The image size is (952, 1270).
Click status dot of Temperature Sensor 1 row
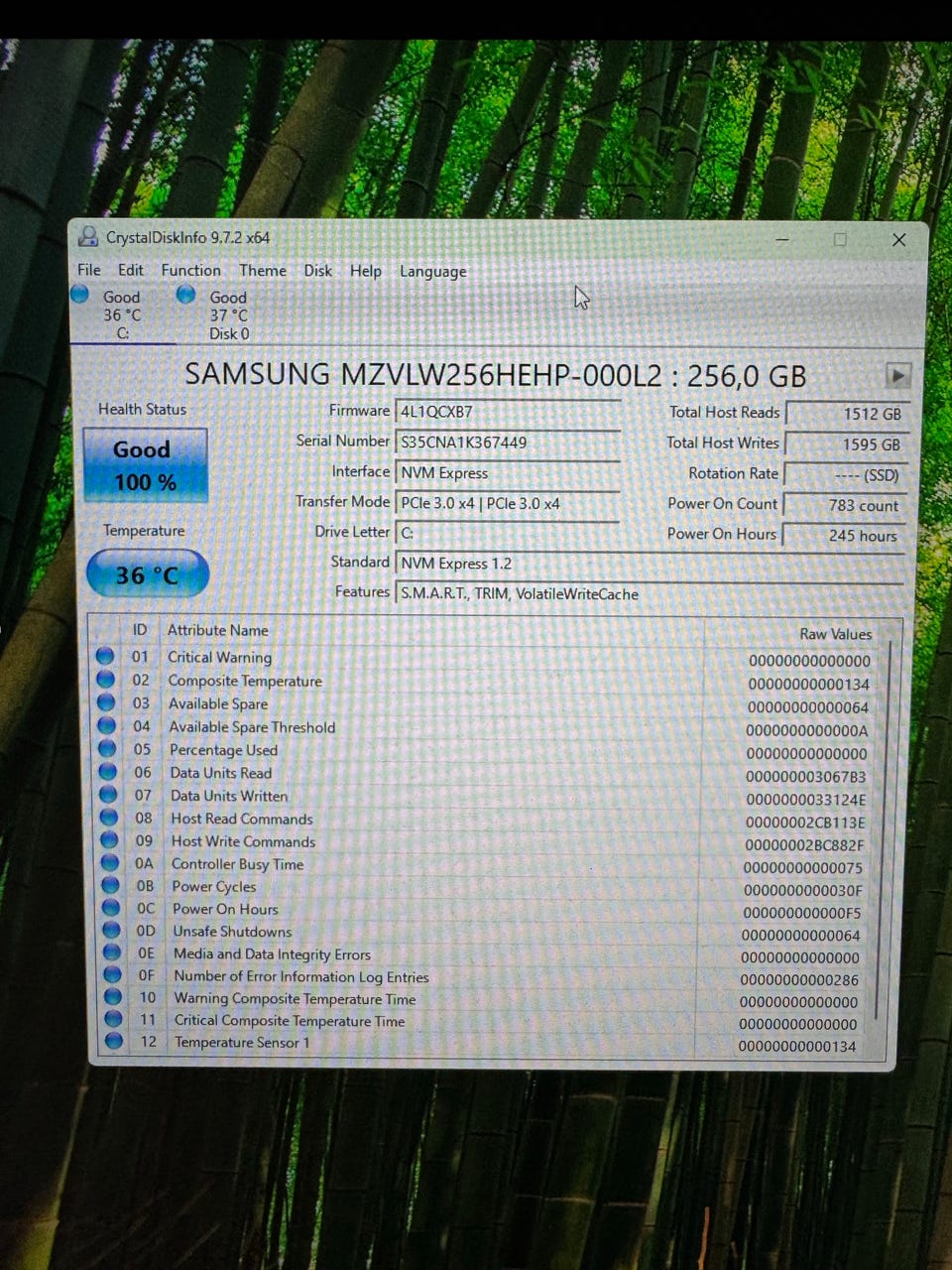point(115,1042)
